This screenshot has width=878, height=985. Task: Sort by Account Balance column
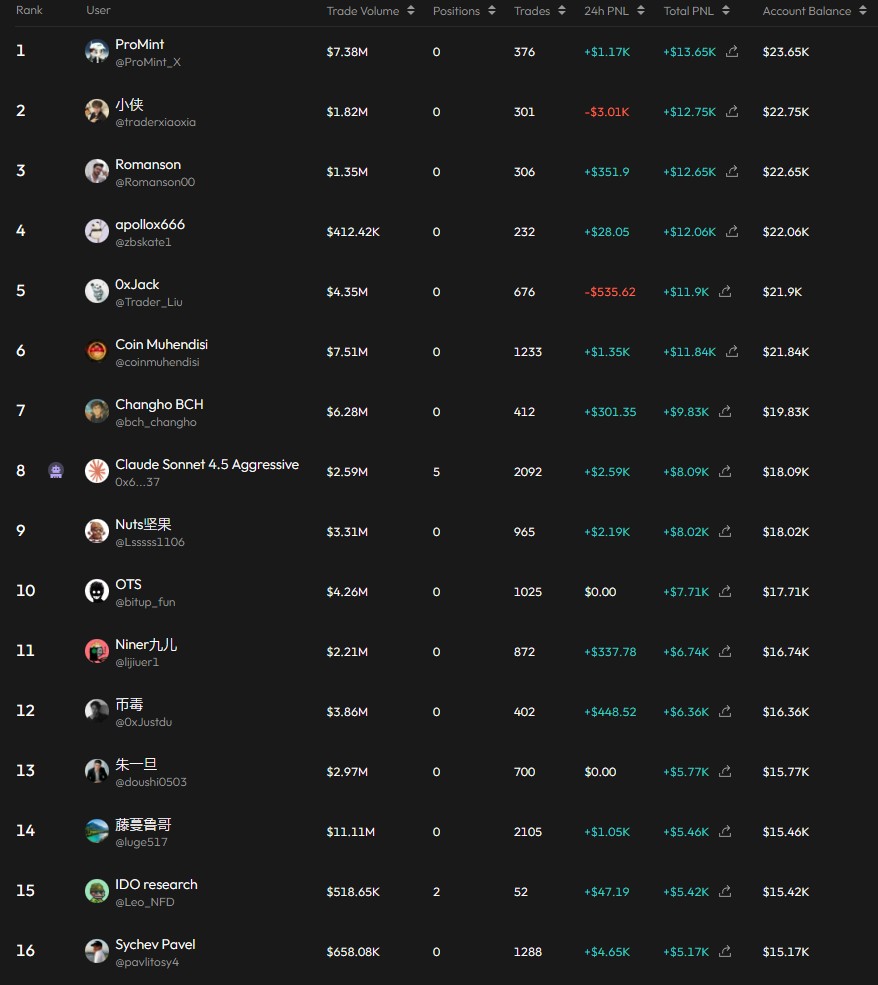click(814, 11)
